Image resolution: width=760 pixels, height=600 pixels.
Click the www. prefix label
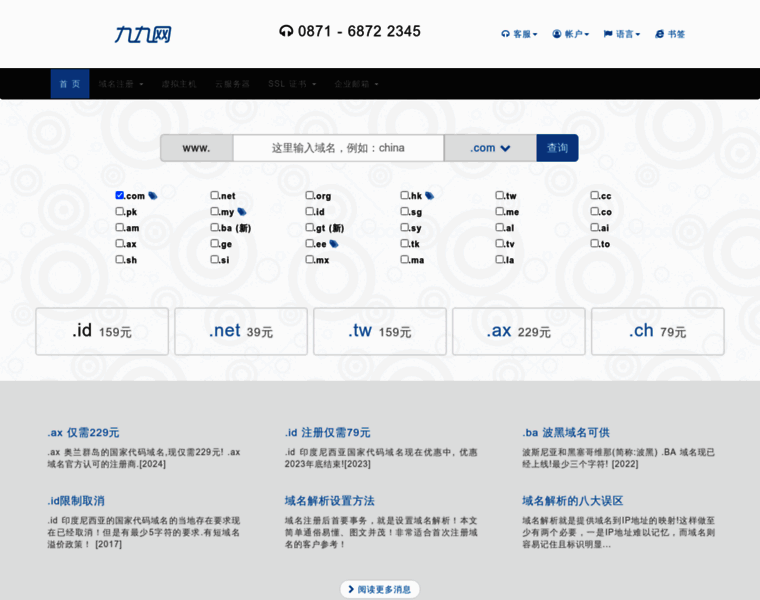[196, 148]
